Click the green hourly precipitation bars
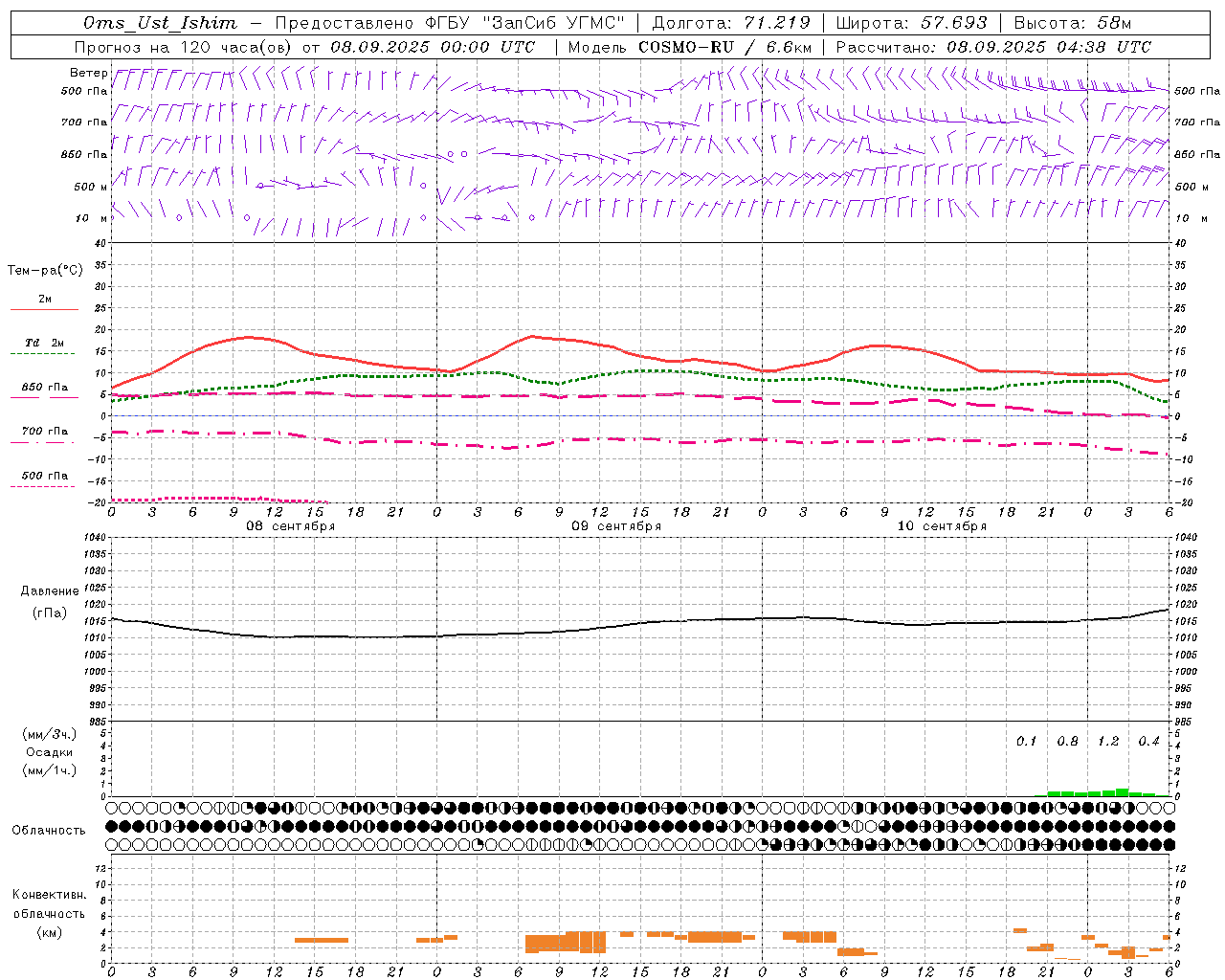The width and height of the screenshot is (1225, 980). pyautogui.click(x=1101, y=792)
